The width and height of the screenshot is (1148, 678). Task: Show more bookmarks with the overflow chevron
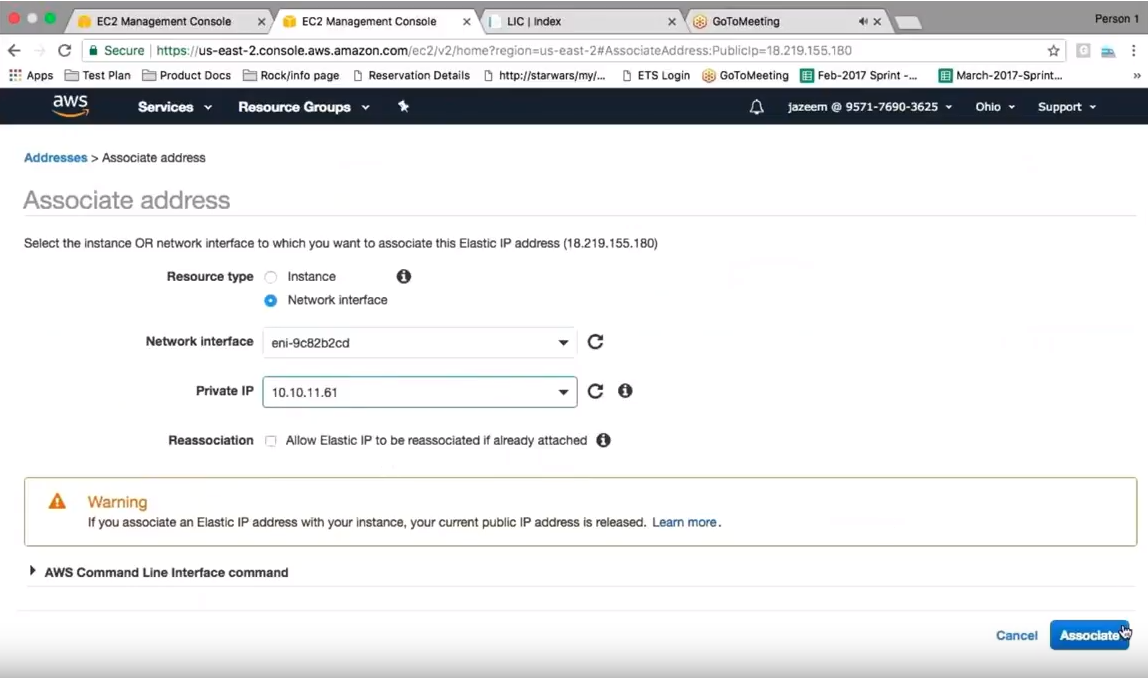pos(1136,75)
